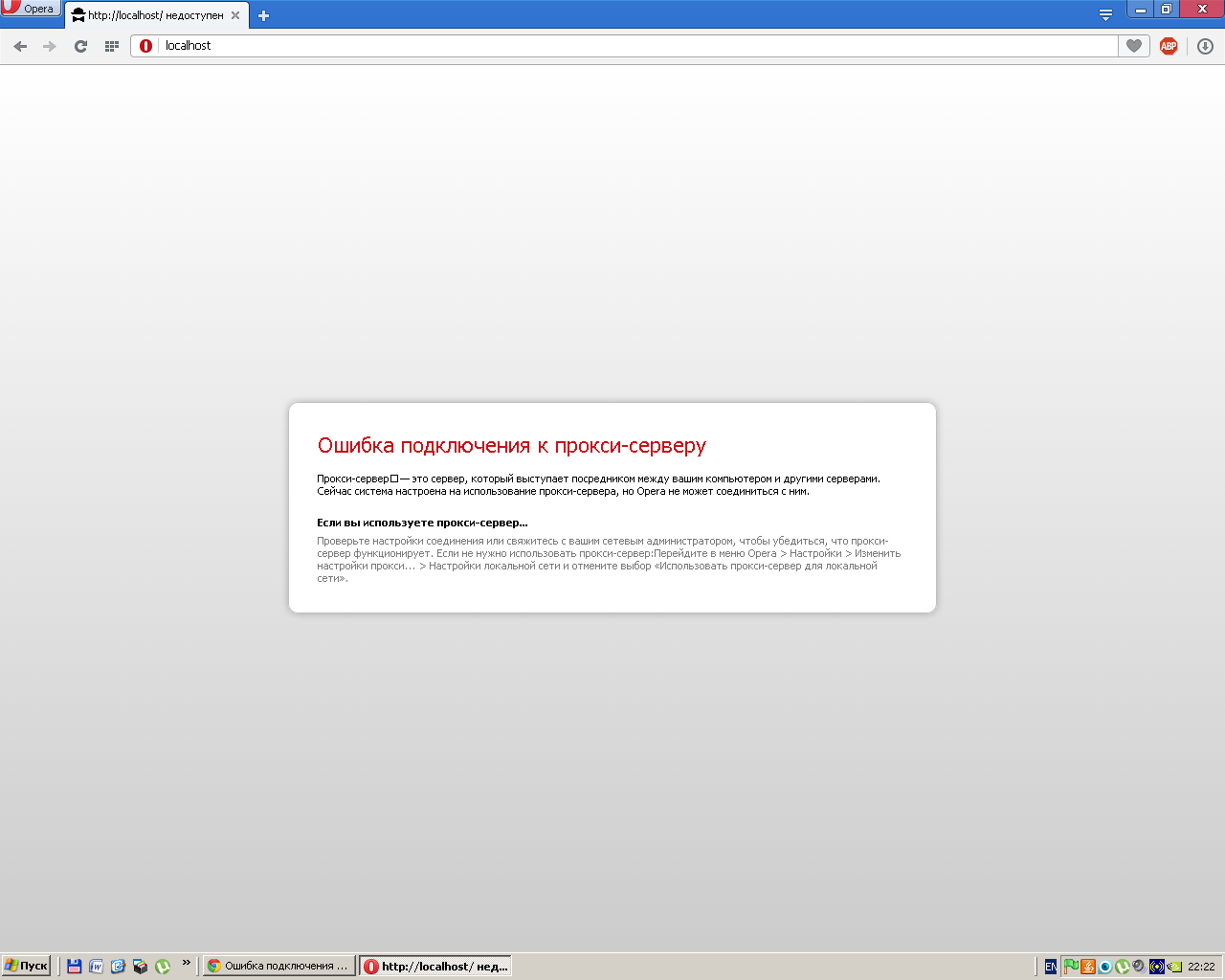Open a new tab with plus button
The height and width of the screenshot is (980, 1225).
tap(264, 15)
